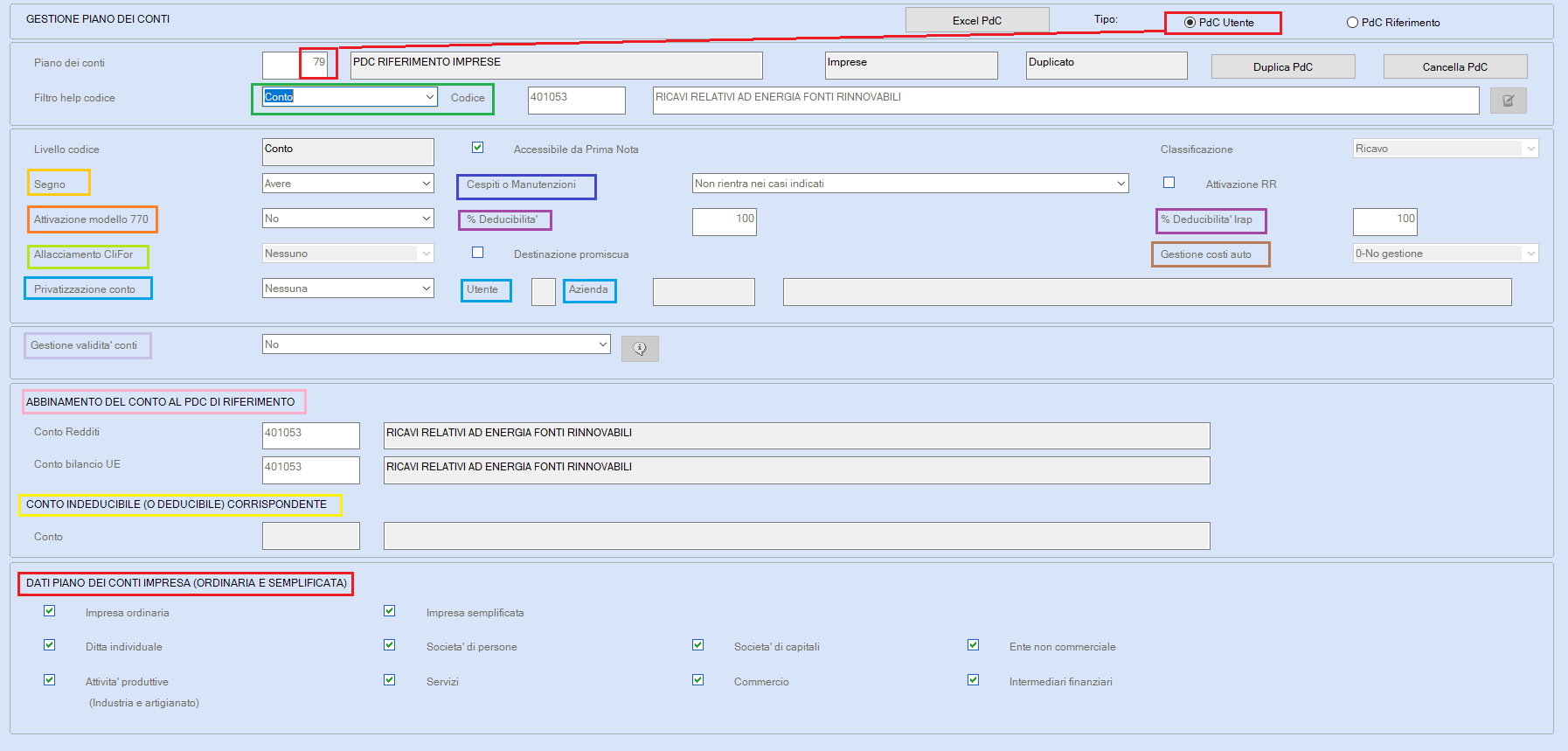Viewport: 1568px width, 751px height.
Task: Click the Livello codice field showing Conto
Action: (x=348, y=152)
